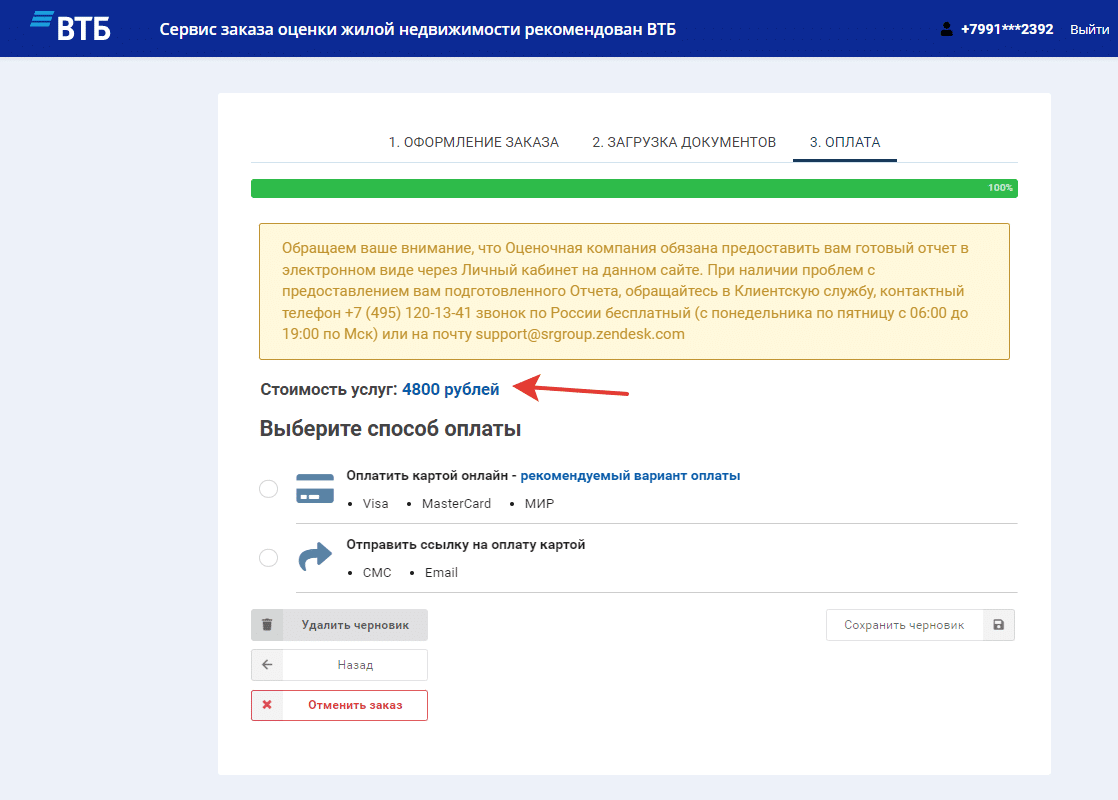Click the Оплатить картой онлайн label
This screenshot has width=1118, height=800.
click(x=427, y=476)
